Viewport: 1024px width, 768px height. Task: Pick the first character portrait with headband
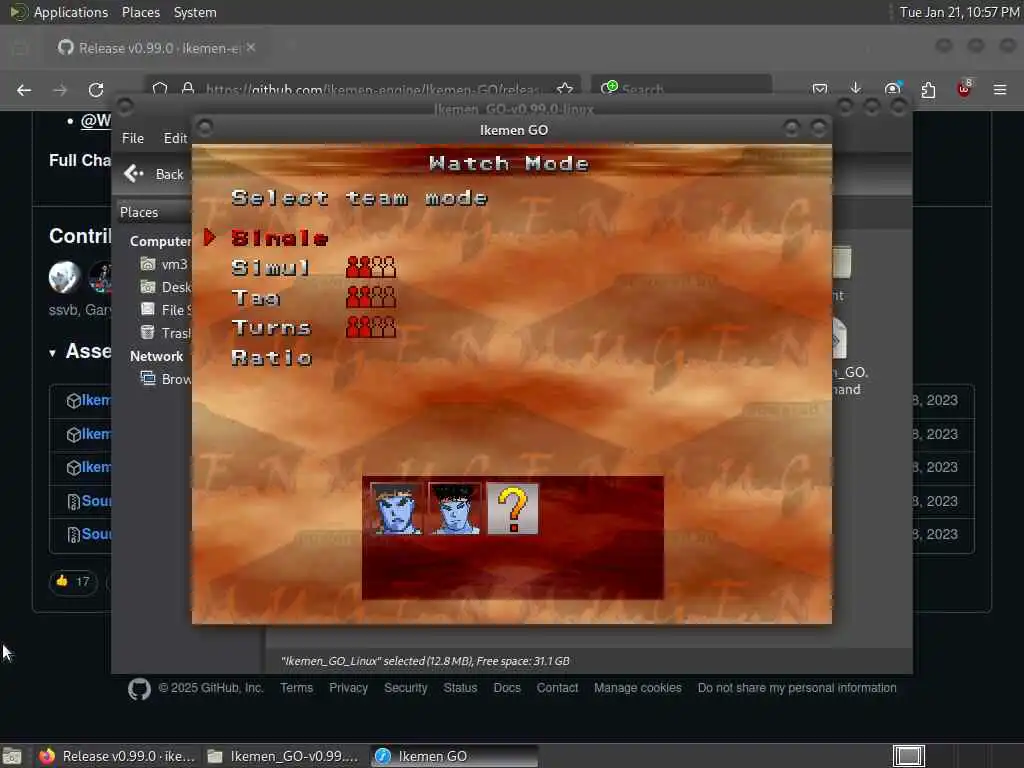pos(396,509)
